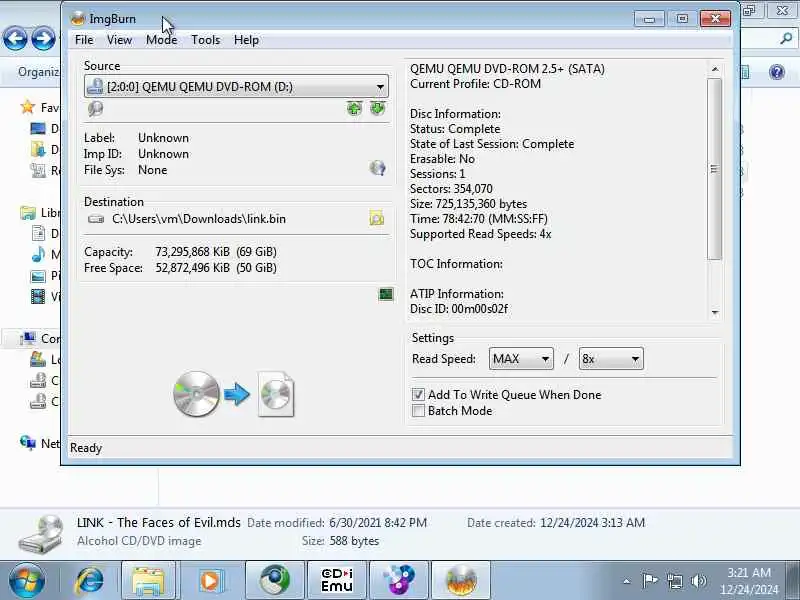The image size is (800, 600).
Task: Enable Batch Mode checkbox
Action: coord(418,411)
